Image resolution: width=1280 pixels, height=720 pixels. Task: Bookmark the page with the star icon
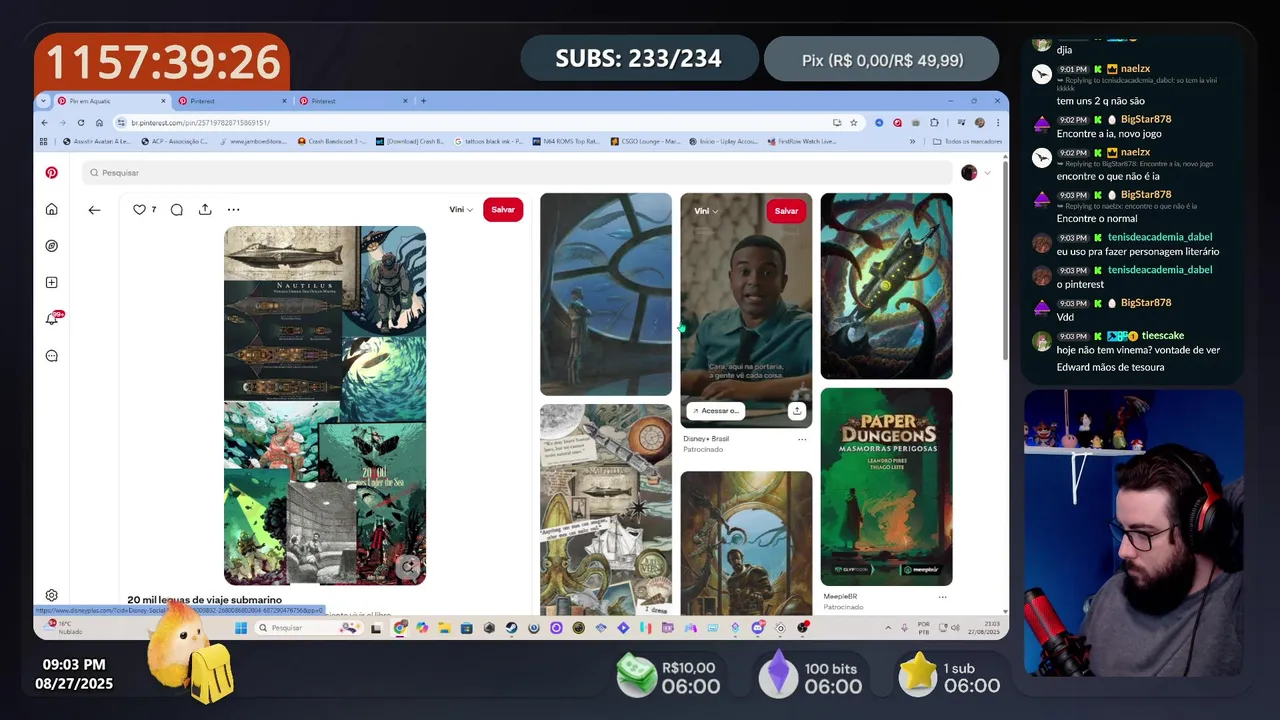click(853, 122)
